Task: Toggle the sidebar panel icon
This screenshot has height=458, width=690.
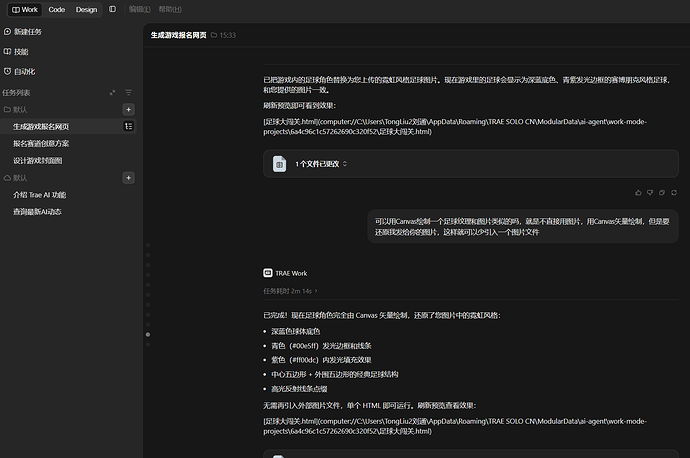Action: pyautogui.click(x=113, y=9)
